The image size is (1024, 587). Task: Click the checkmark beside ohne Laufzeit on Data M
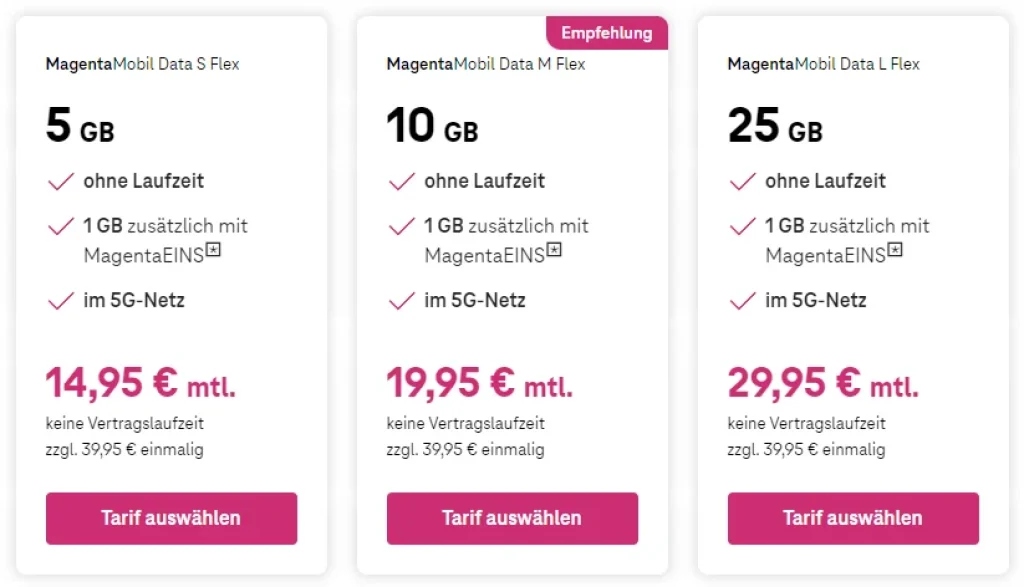pos(400,180)
